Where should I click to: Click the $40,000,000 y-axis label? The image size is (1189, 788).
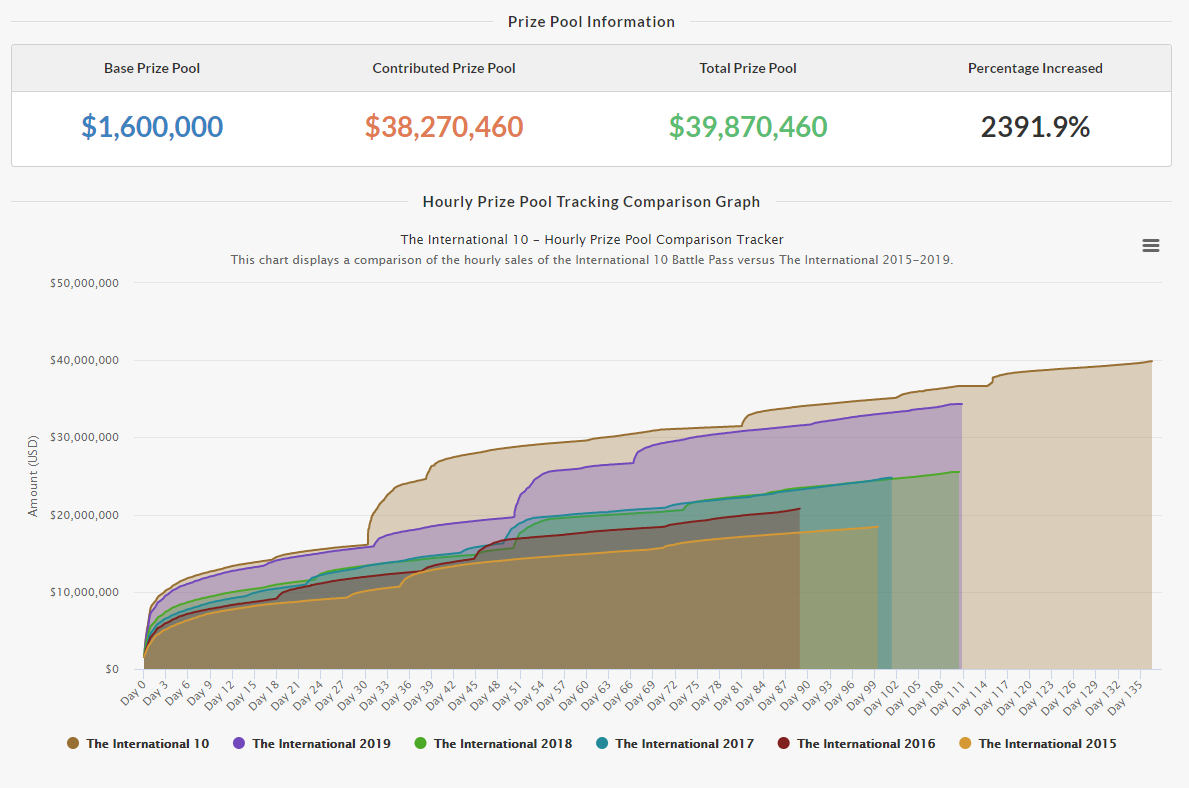(x=84, y=360)
